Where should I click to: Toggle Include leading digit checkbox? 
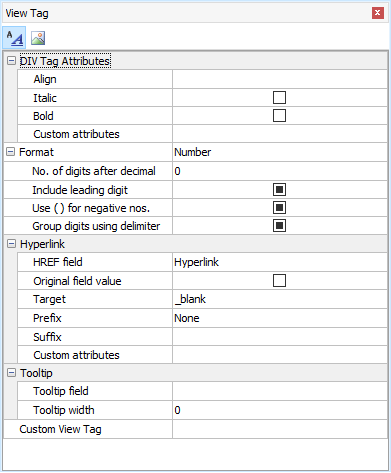(x=279, y=190)
